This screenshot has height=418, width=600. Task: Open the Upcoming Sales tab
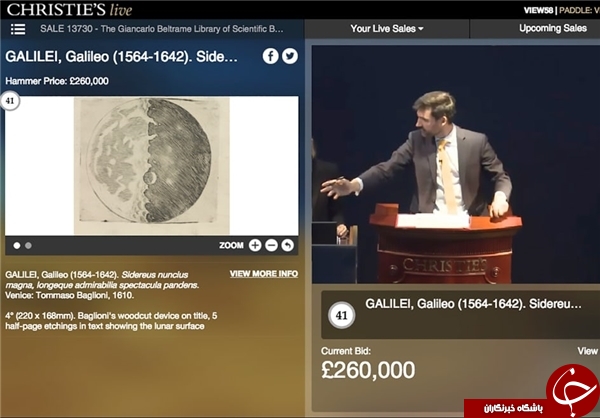coord(553,28)
